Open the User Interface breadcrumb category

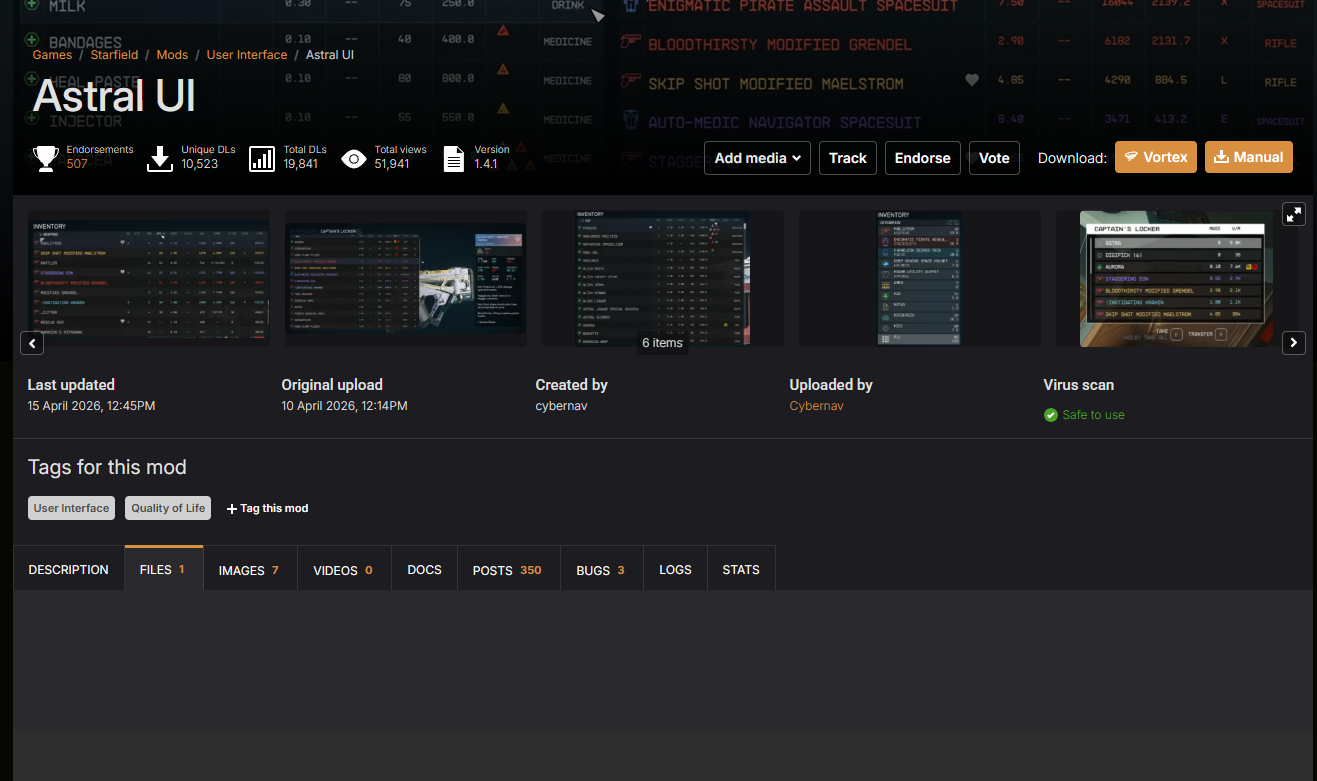point(247,55)
